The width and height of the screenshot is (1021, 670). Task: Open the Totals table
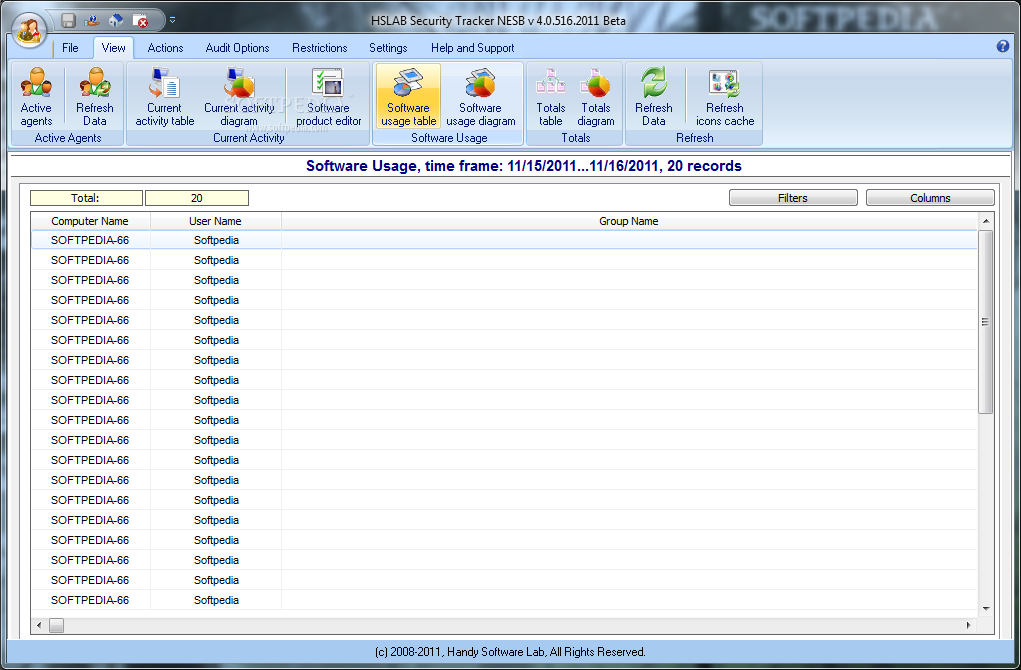[550, 96]
